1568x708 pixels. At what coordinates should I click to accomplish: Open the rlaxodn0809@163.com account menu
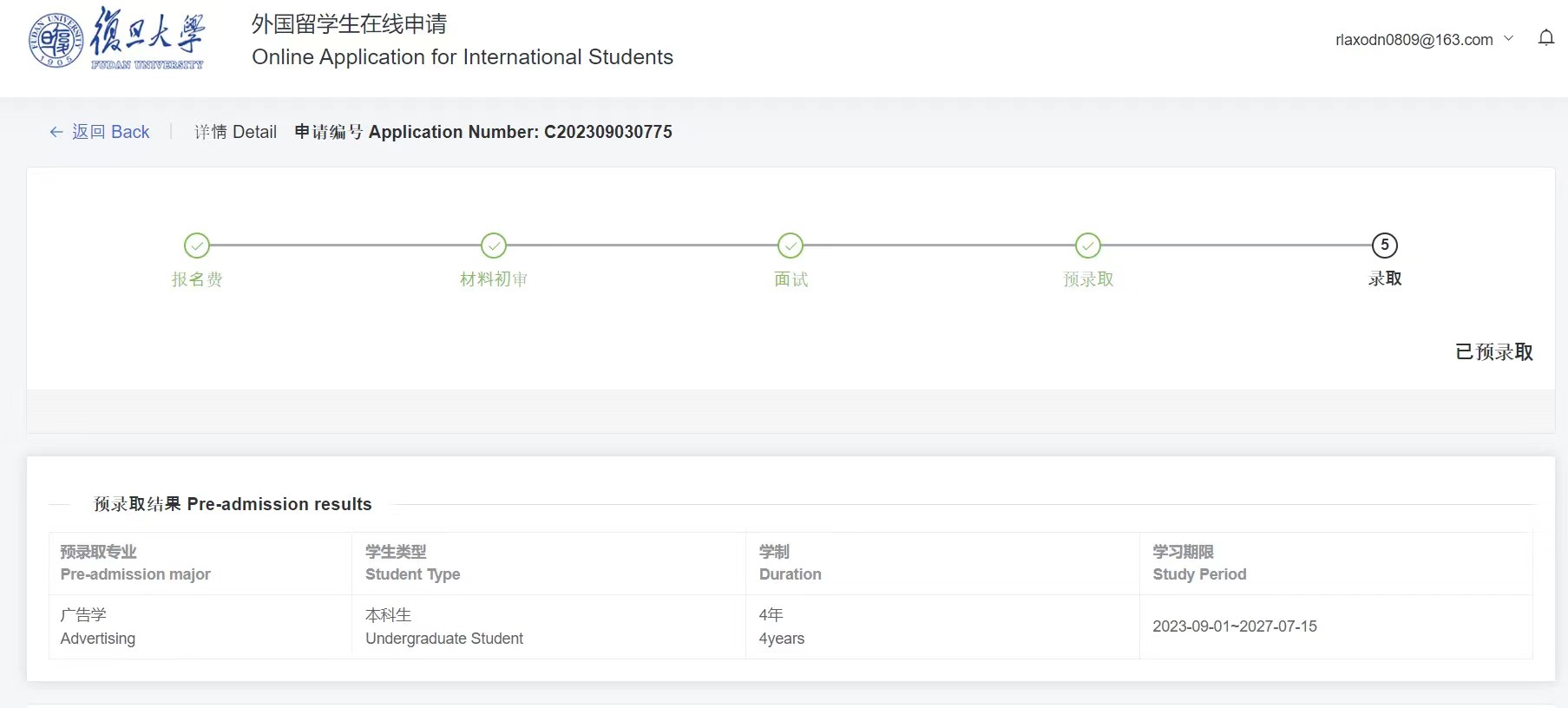coord(1414,40)
